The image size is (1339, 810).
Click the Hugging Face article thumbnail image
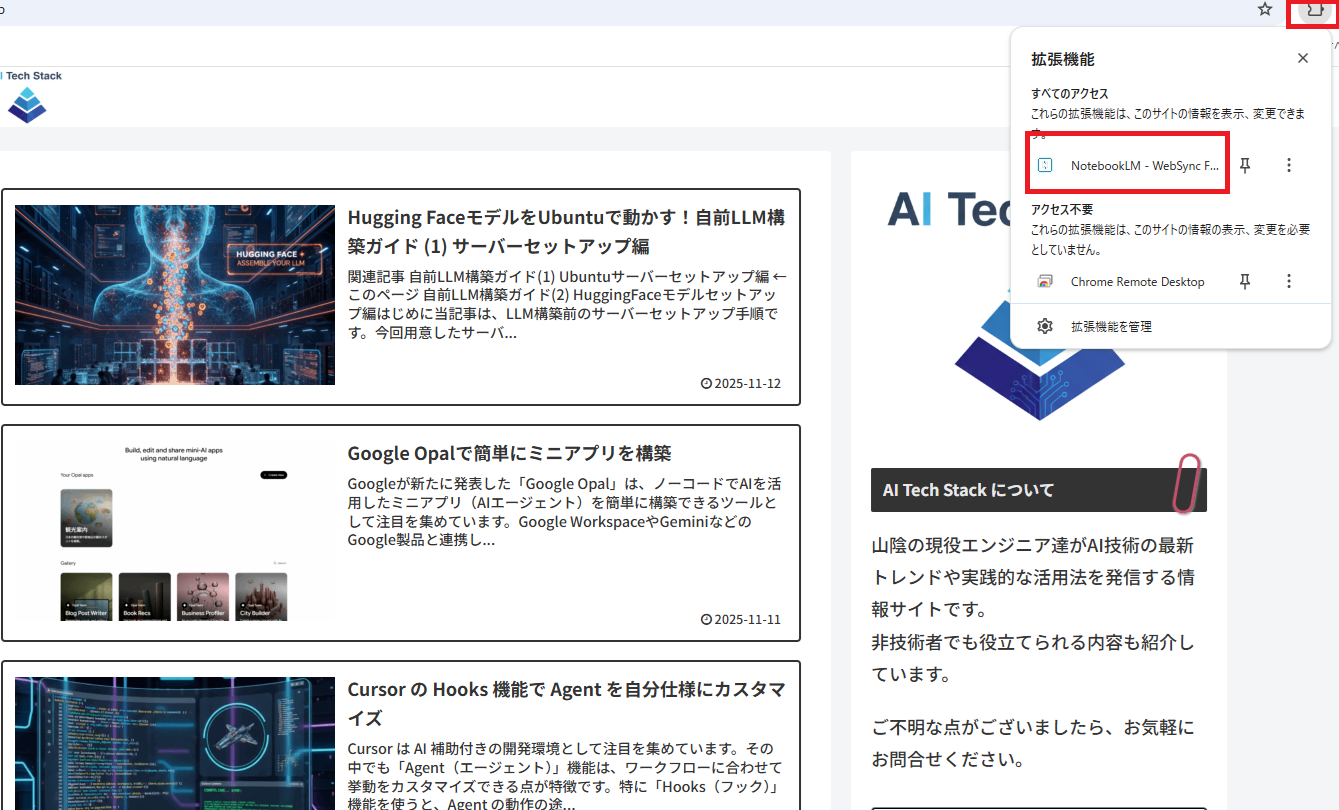click(x=175, y=295)
